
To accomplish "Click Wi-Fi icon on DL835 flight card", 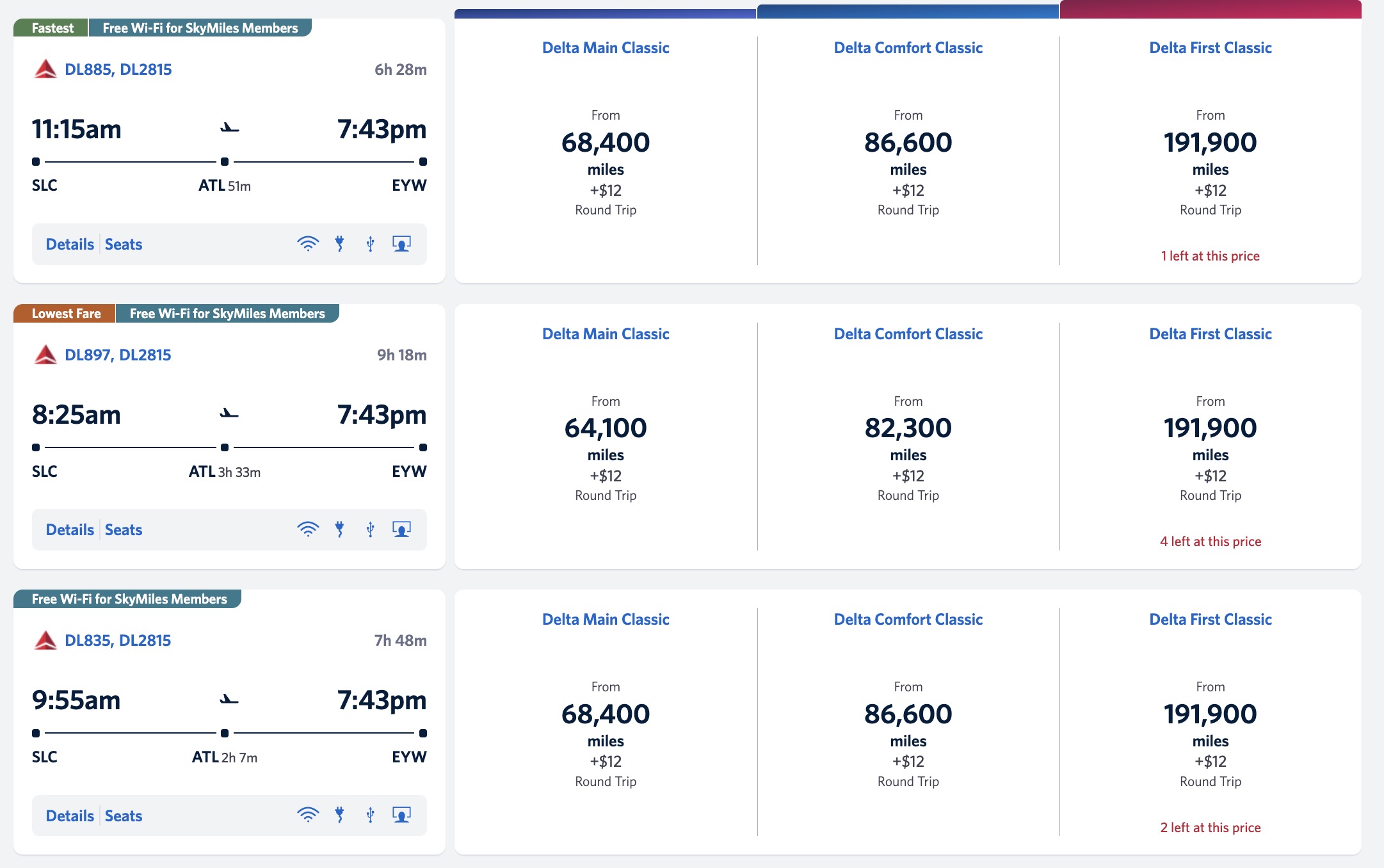I will pyautogui.click(x=308, y=815).
